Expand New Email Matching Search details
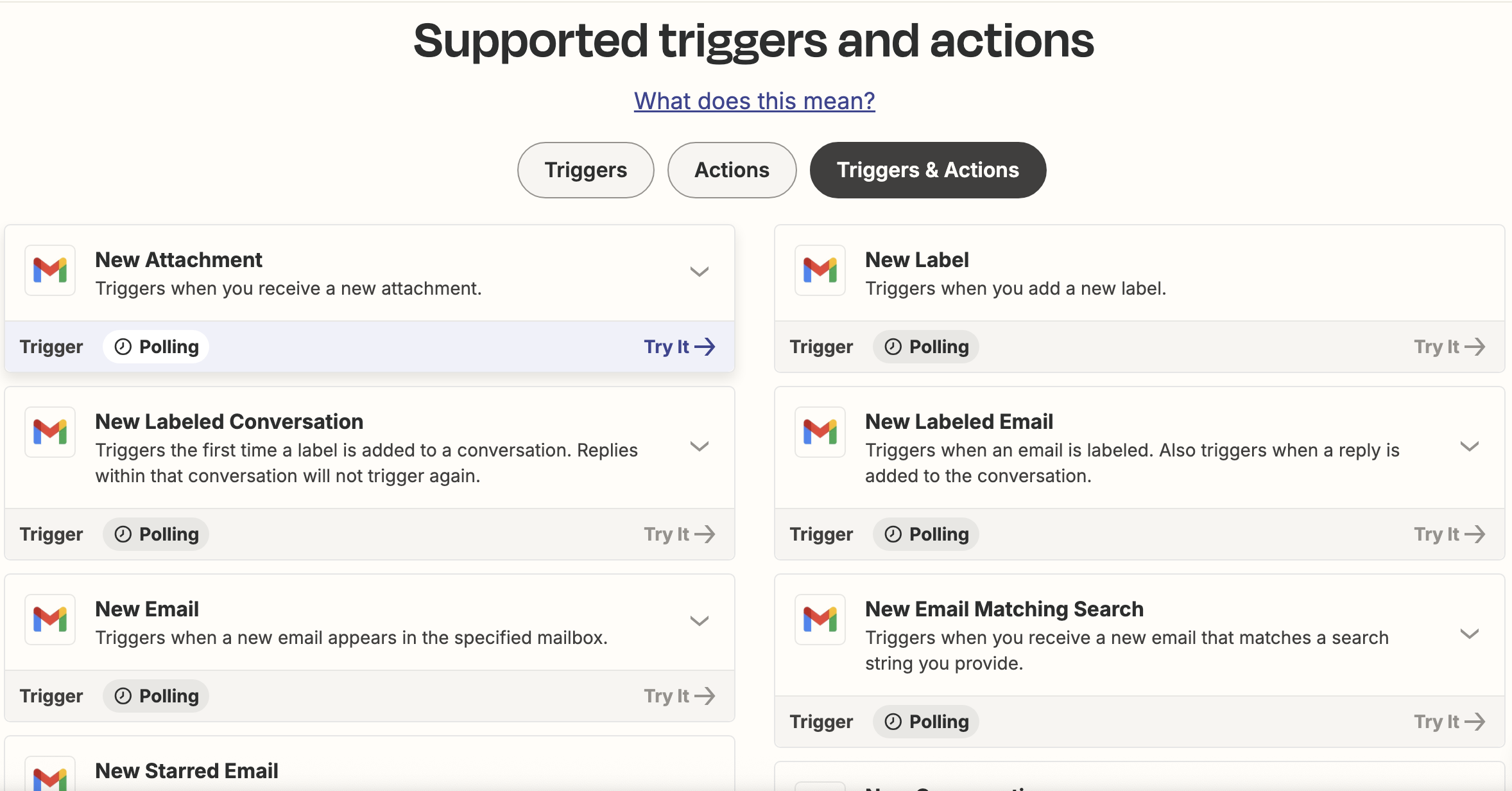Image resolution: width=1512 pixels, height=791 pixels. point(1469,634)
